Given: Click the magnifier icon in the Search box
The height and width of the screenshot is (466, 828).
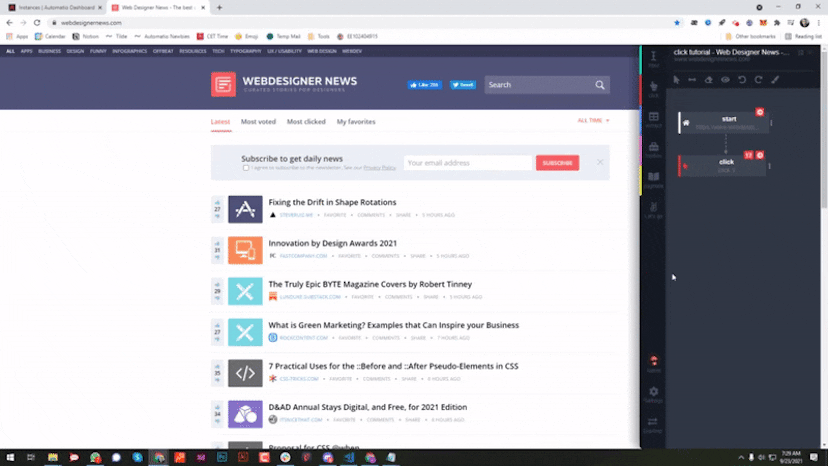Looking at the screenshot, I should click(x=600, y=85).
